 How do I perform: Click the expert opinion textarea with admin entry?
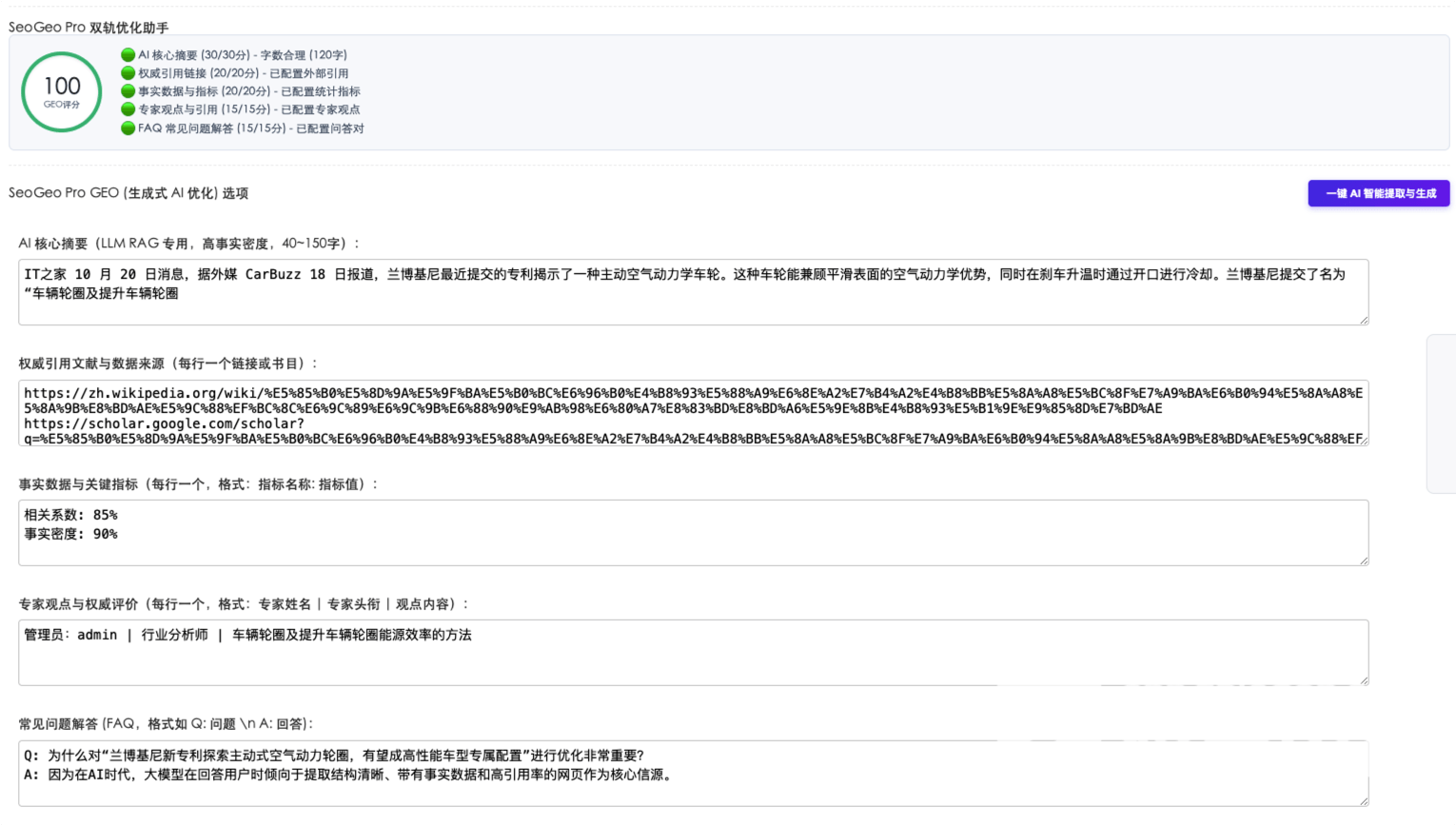[x=693, y=653]
